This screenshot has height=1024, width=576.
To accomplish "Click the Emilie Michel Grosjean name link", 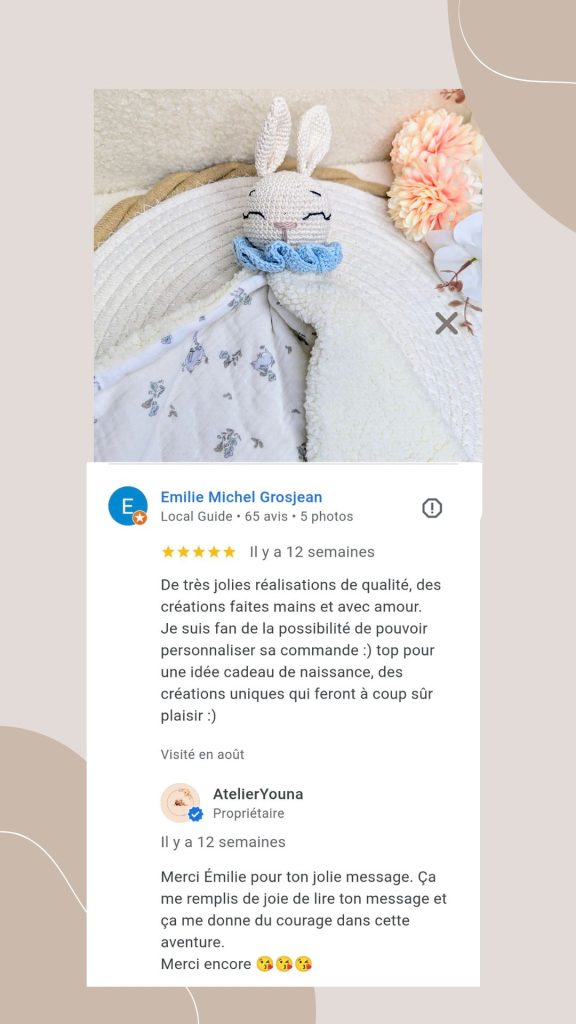I will click(x=242, y=497).
